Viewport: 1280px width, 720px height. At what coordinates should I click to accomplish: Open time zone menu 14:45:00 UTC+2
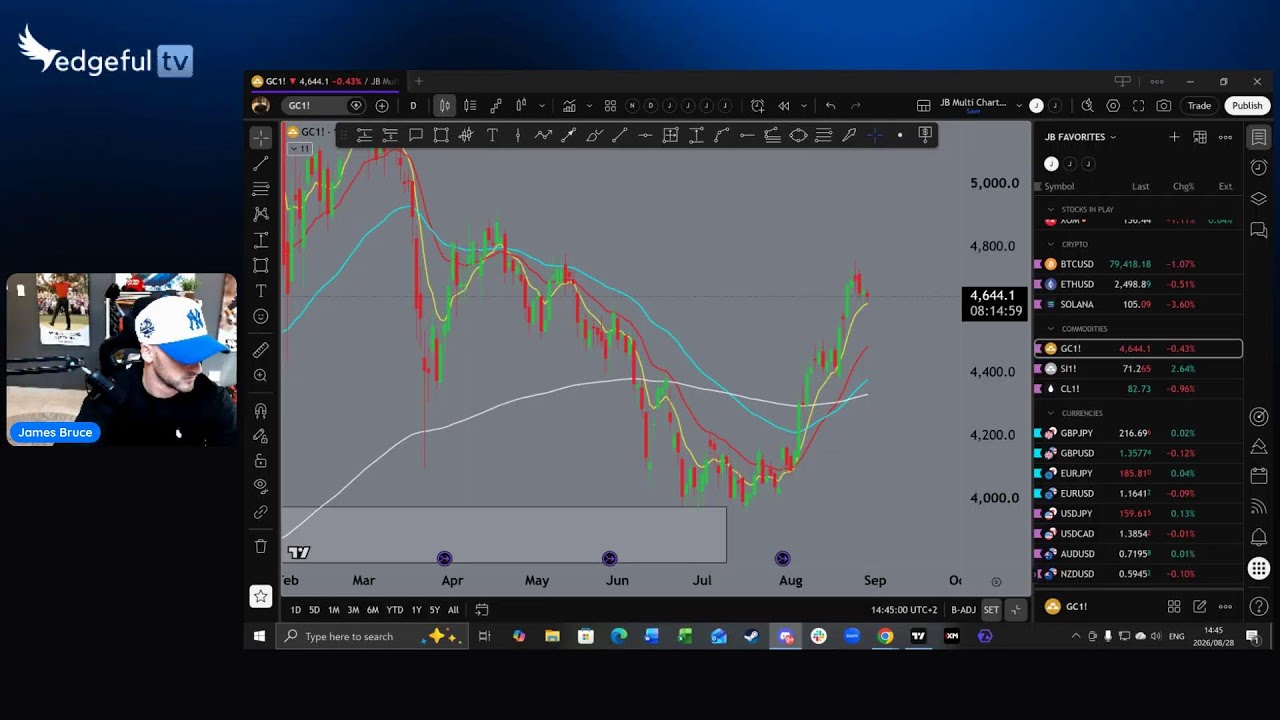click(x=904, y=610)
